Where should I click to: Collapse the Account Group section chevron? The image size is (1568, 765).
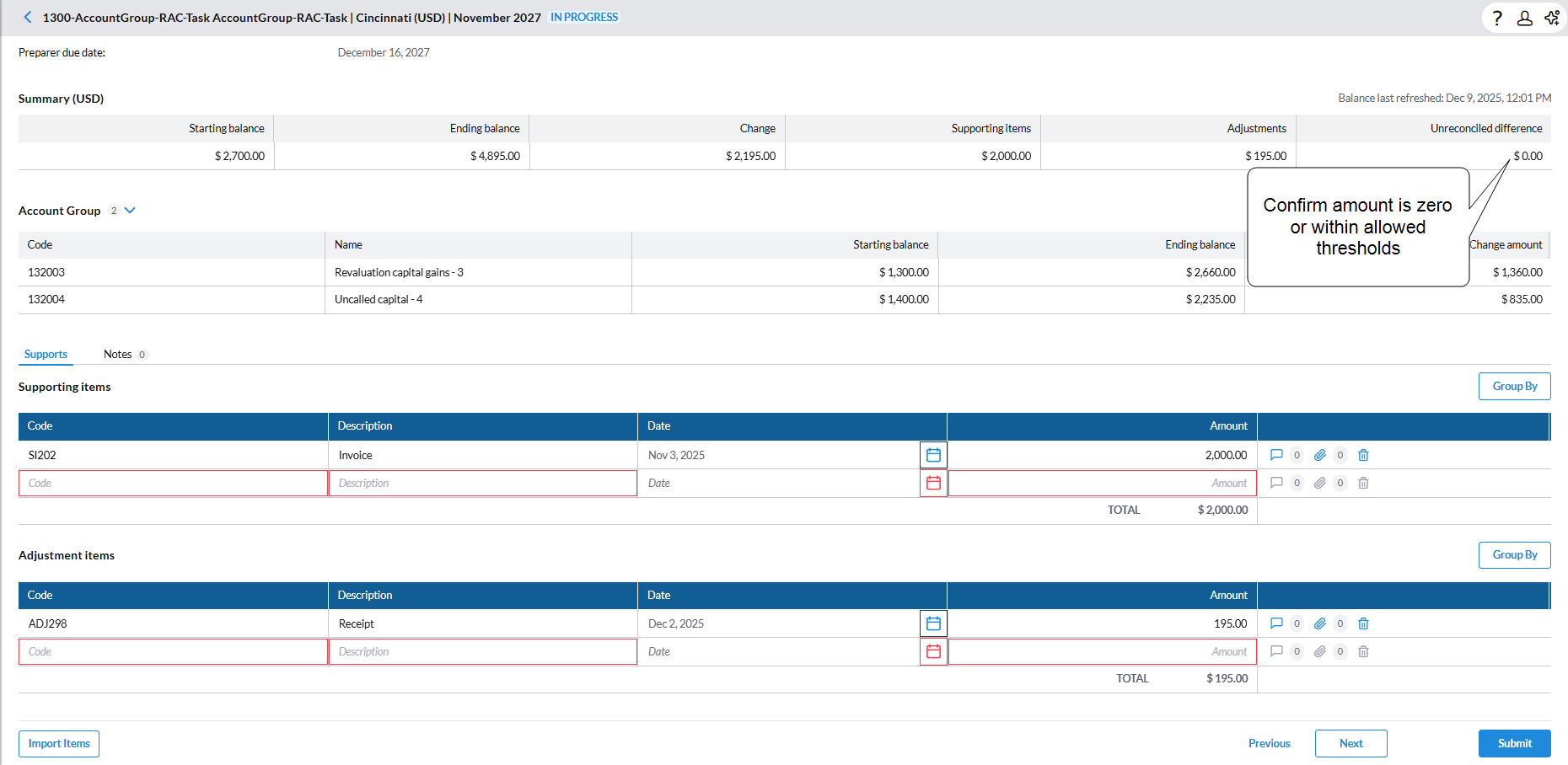pos(130,211)
